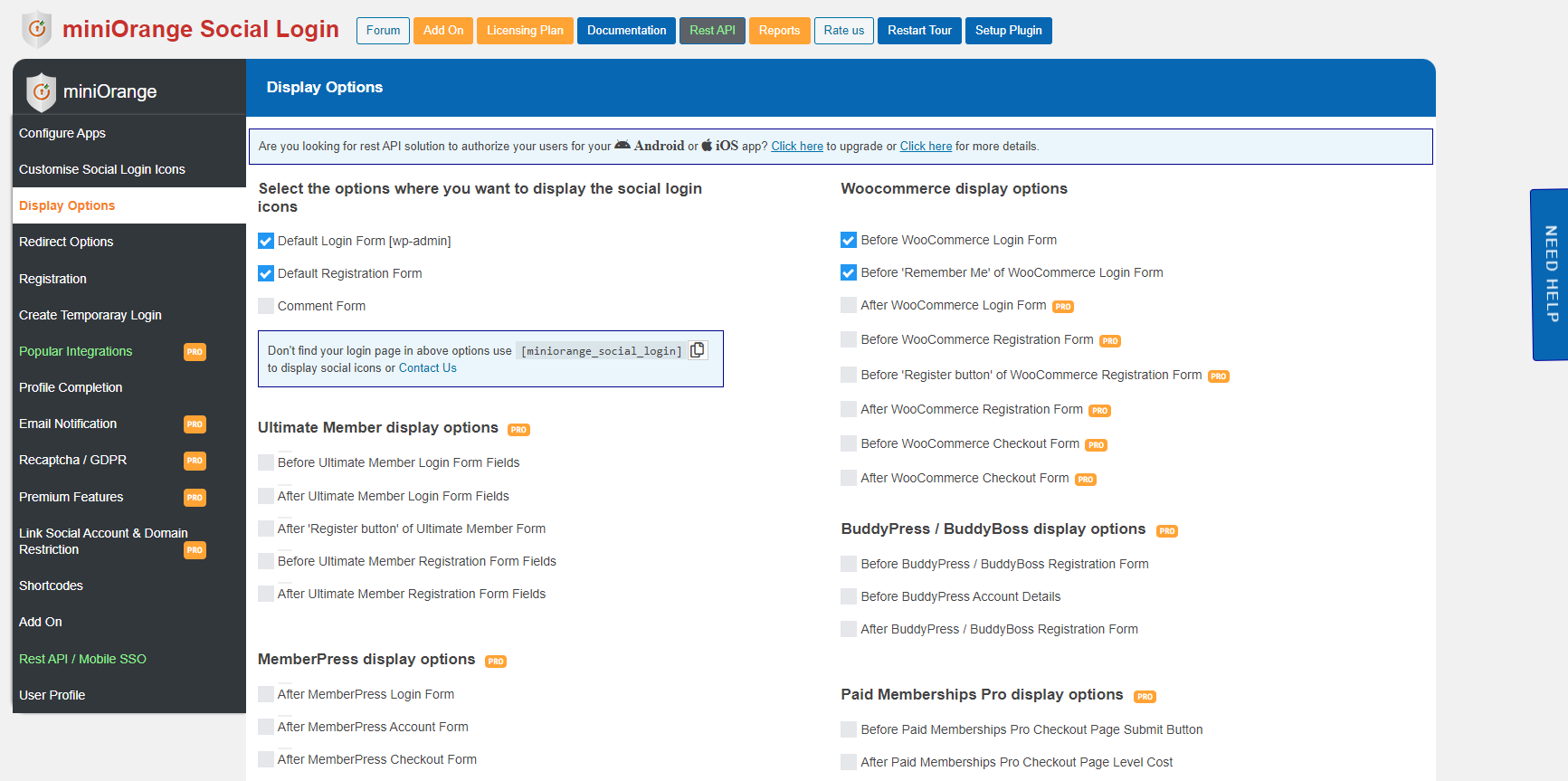Click the orange Add On header button

[443, 31]
